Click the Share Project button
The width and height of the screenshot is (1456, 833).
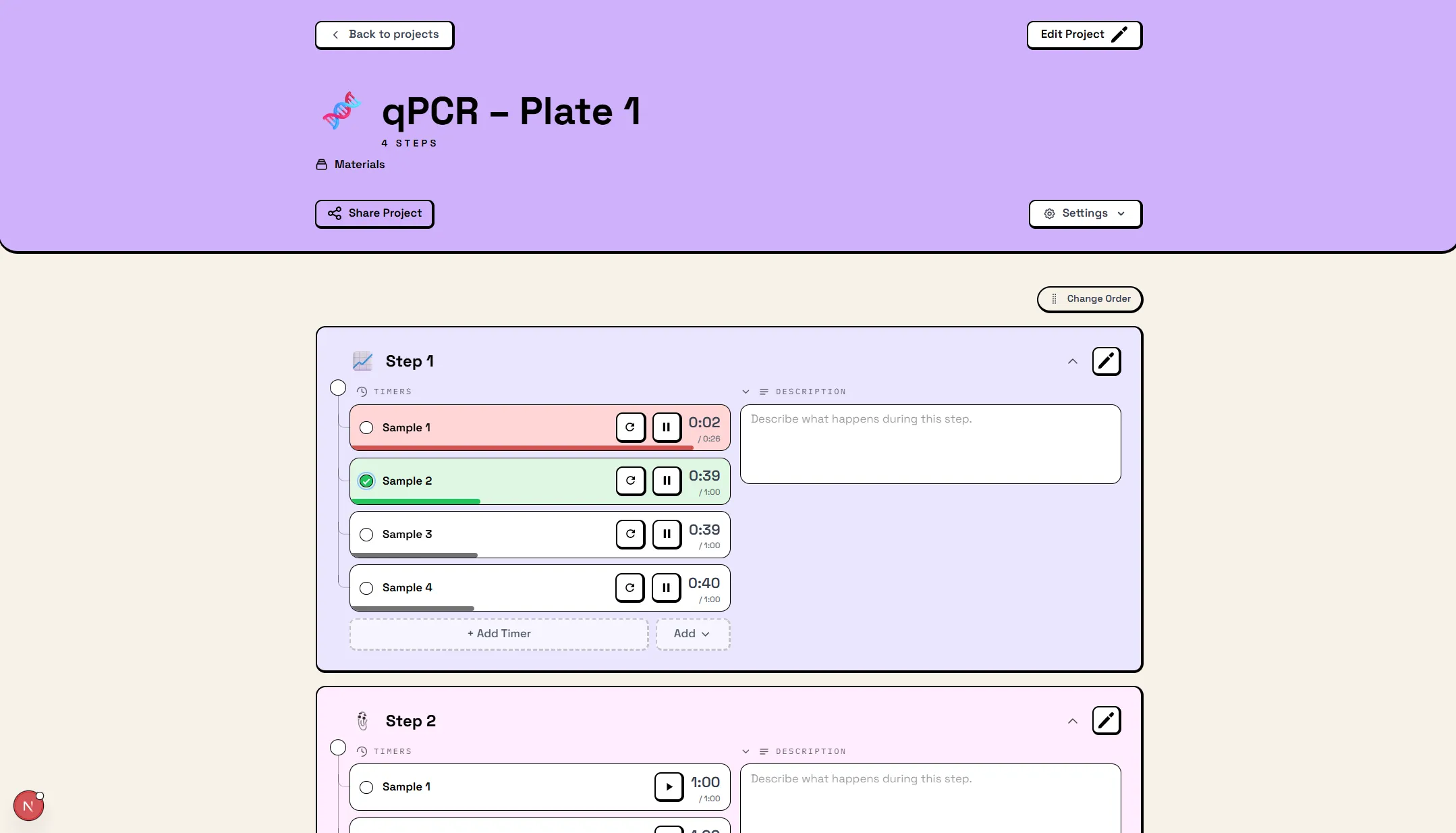[374, 213]
